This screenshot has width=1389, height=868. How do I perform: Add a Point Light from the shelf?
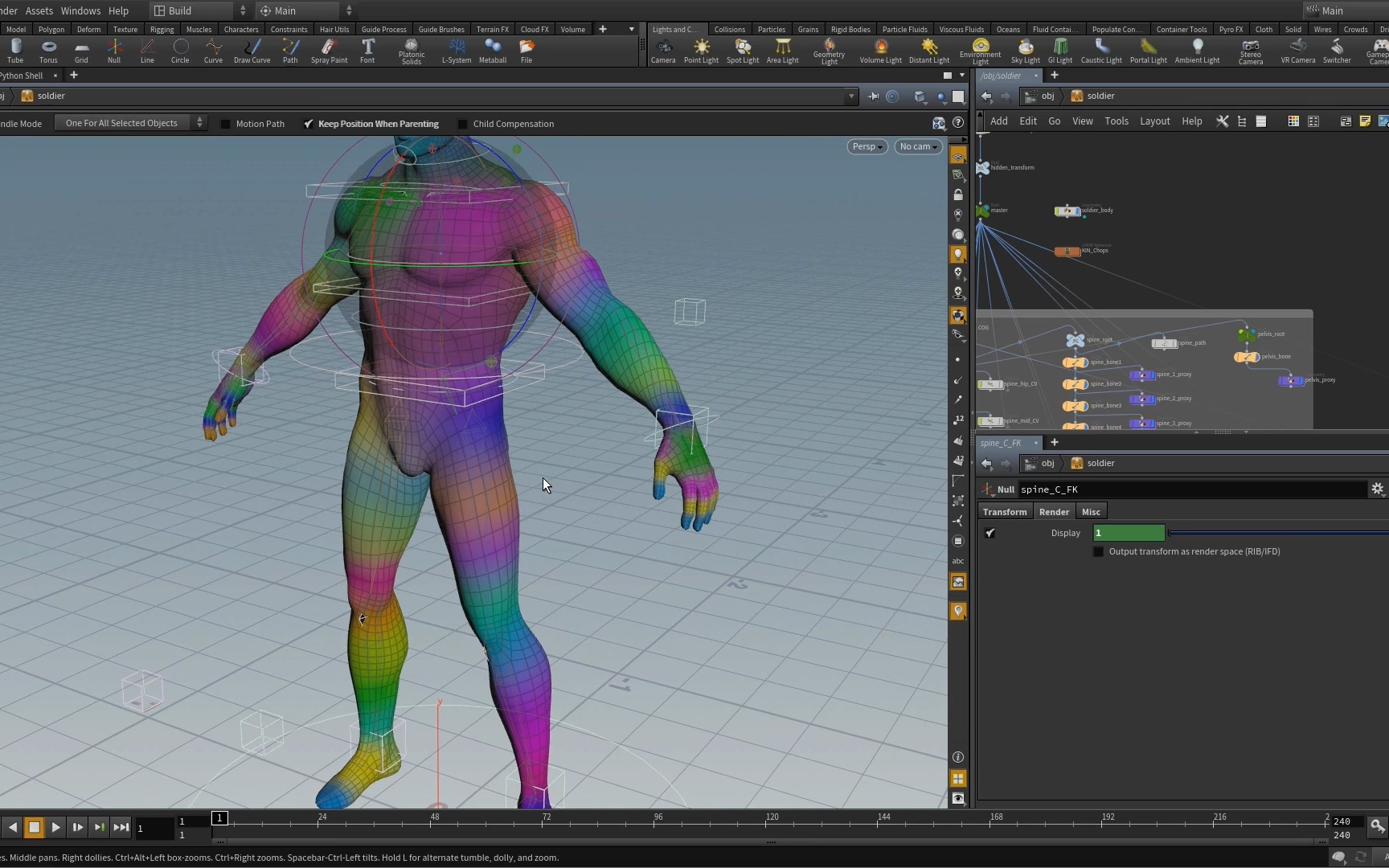tap(701, 51)
